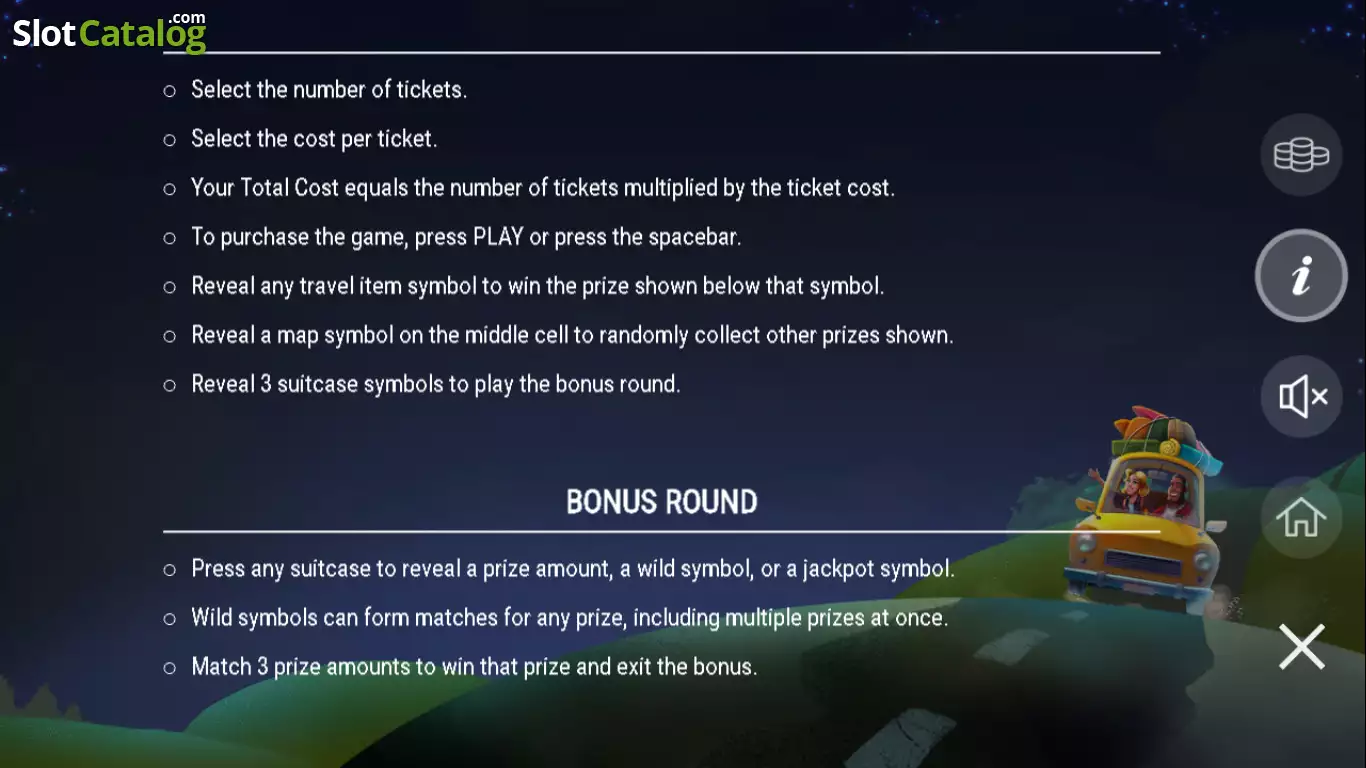Click 'Match 3 prize amounts' rule

click(474, 667)
